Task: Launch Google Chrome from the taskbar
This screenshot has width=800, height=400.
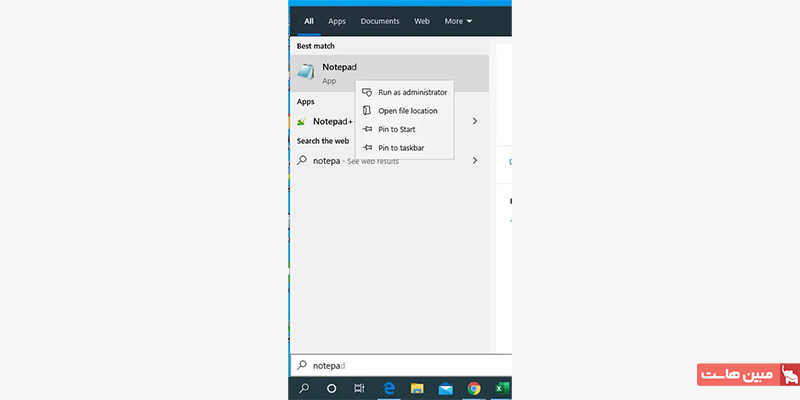Action: (x=474, y=388)
